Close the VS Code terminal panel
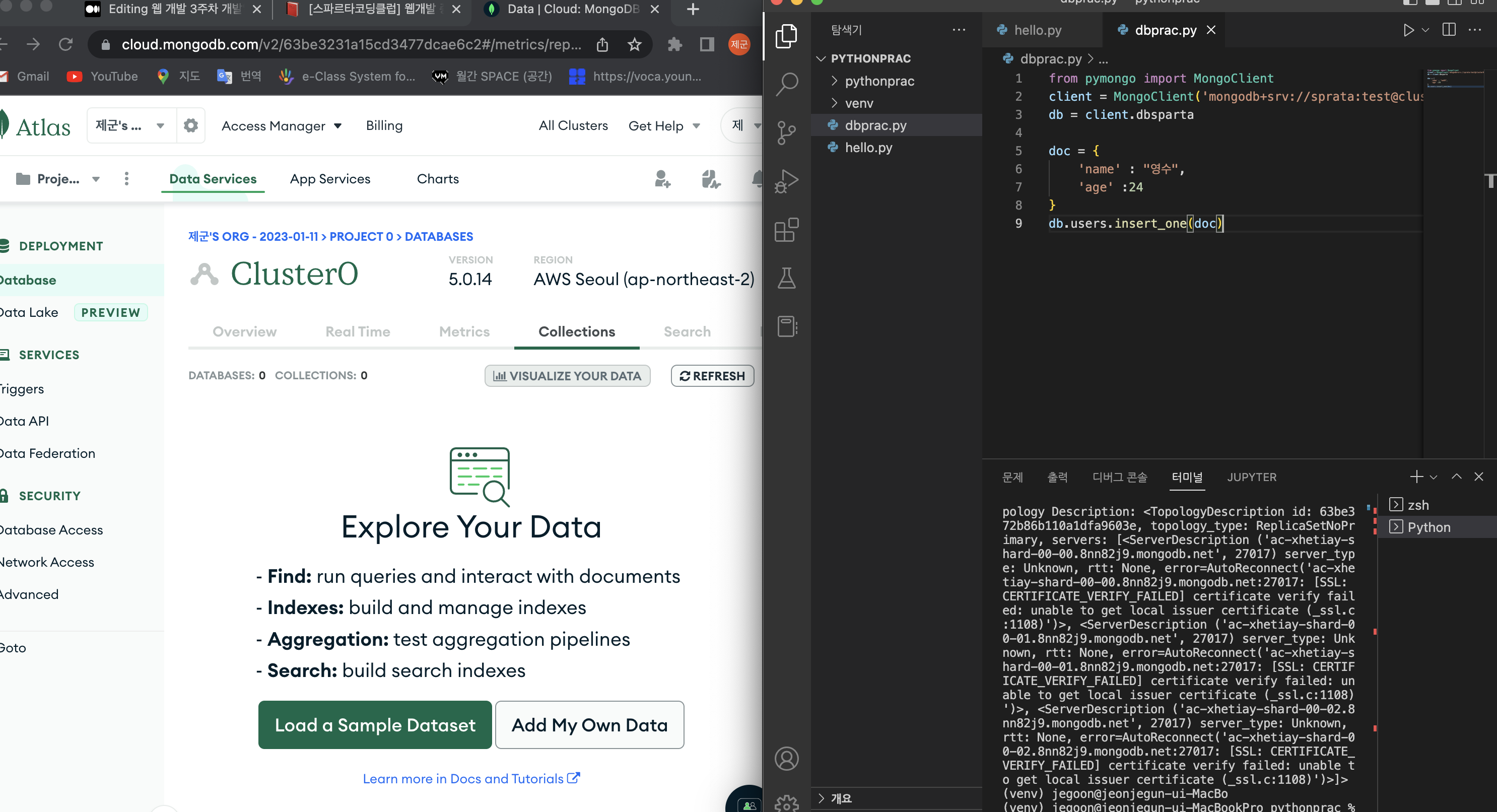 [1479, 477]
